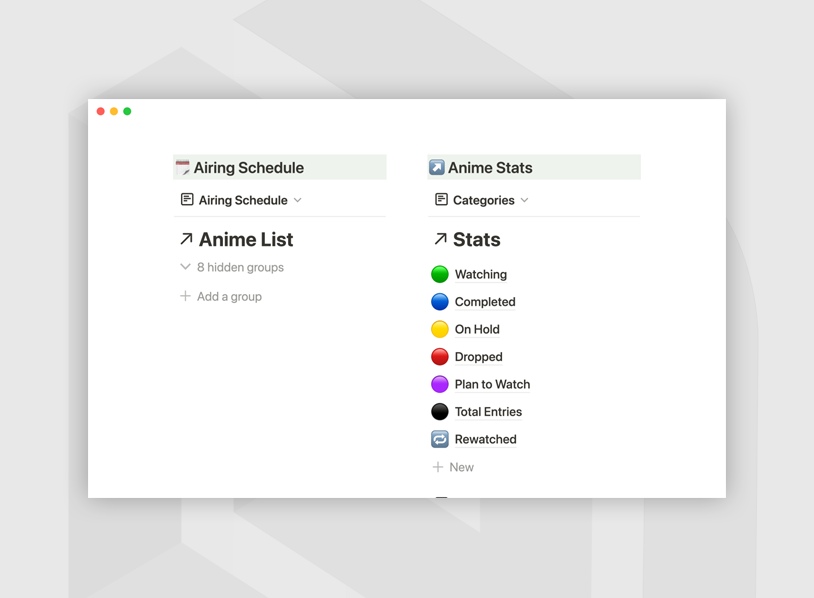Open the Plan to Watch page

[492, 384]
